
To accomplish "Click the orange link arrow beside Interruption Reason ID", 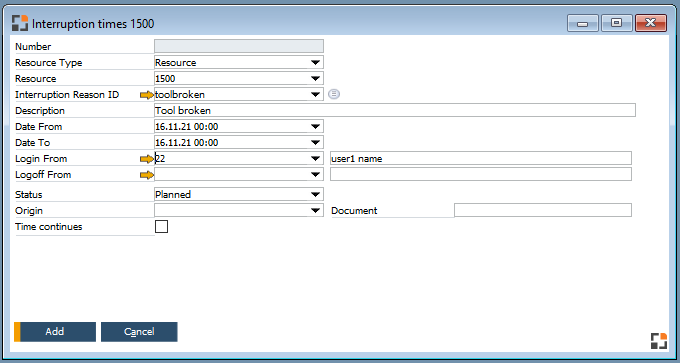I will click(147, 95).
